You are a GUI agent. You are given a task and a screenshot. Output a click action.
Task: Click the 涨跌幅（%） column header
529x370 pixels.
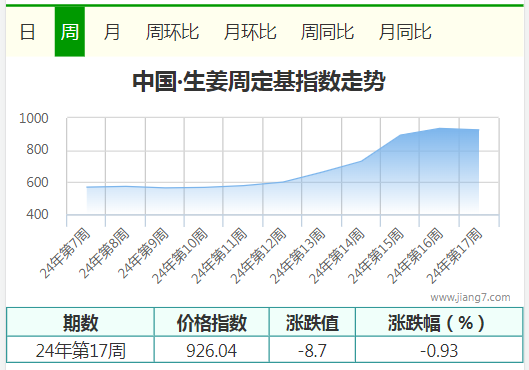coord(439,323)
